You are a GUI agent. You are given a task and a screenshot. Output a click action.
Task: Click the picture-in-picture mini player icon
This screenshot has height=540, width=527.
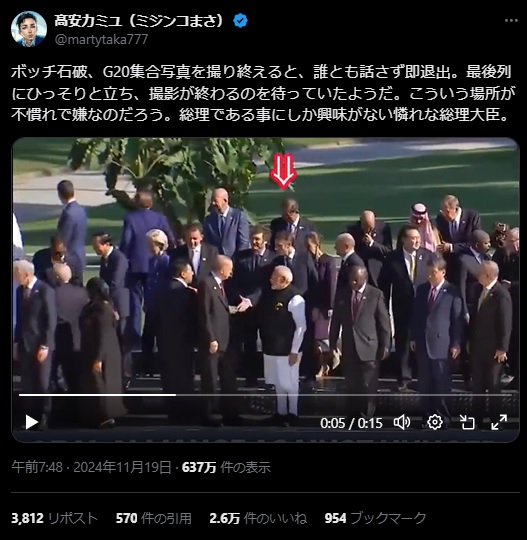click(x=467, y=422)
